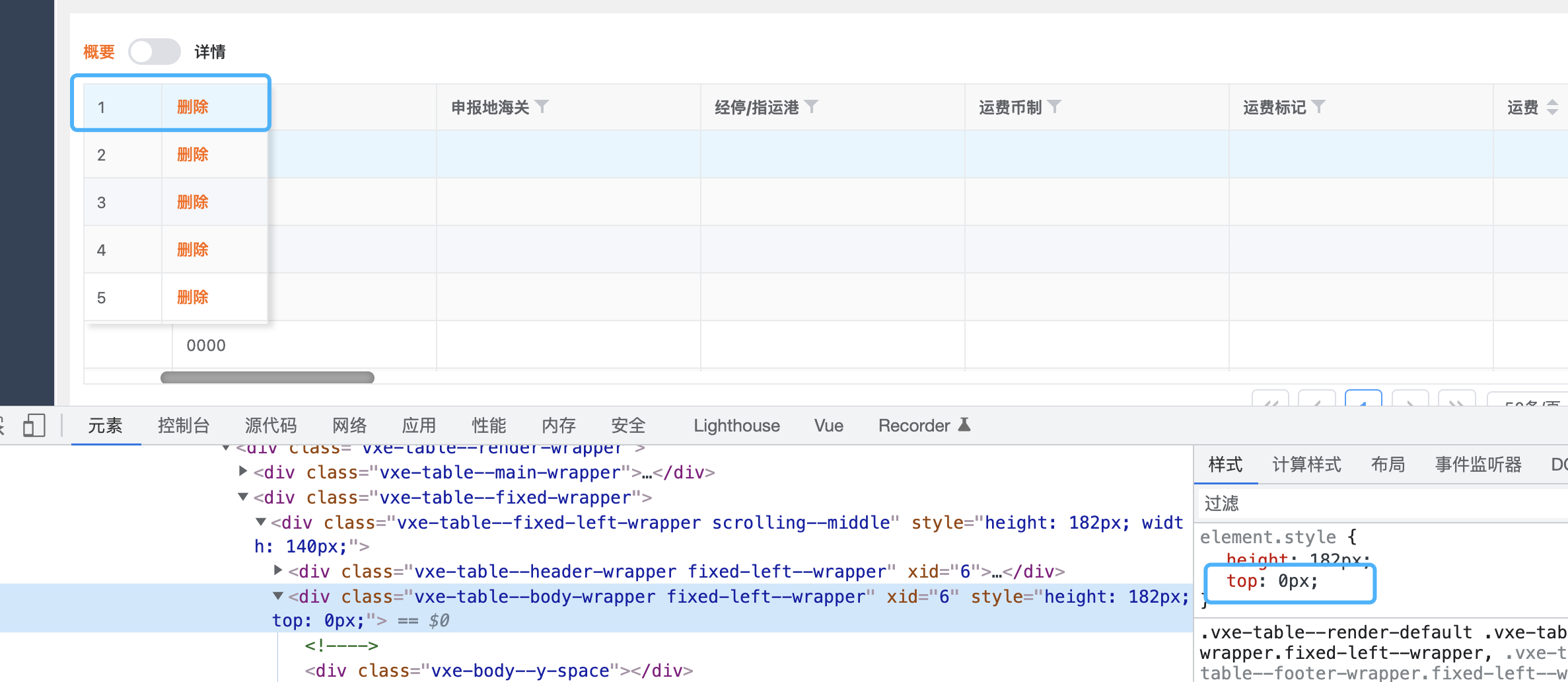Open the 事件监听器 panel tab
This screenshot has height=682, width=1568.
(1478, 465)
